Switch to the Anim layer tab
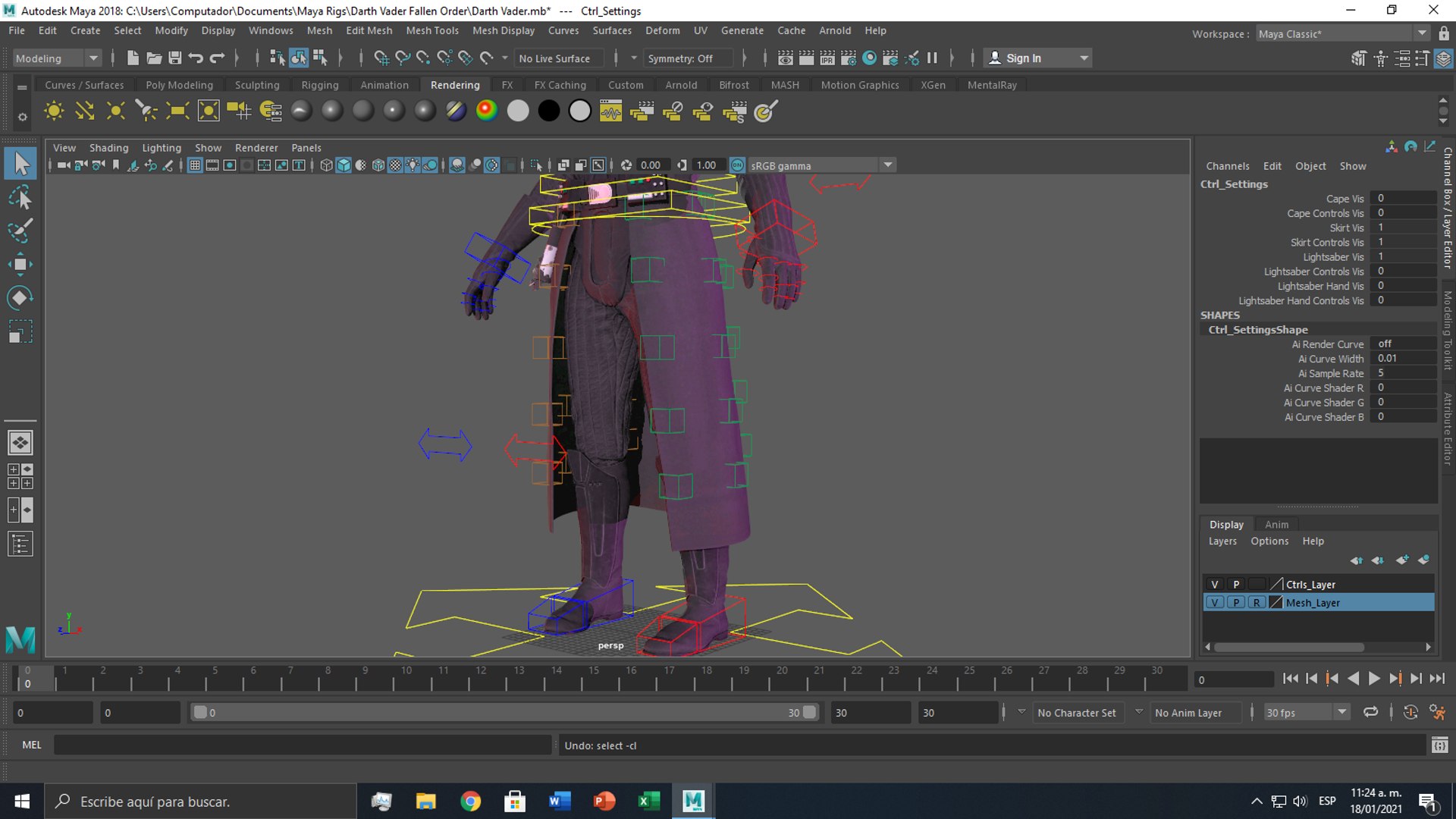This screenshot has width=1456, height=819. point(1276,524)
